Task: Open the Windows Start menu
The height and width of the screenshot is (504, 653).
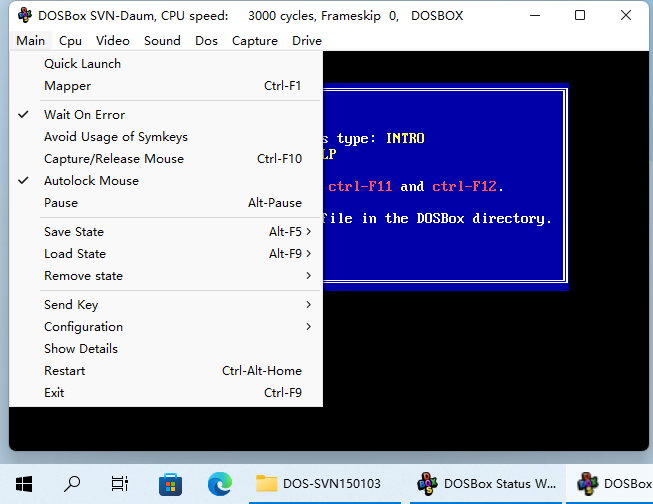Action: tap(24, 484)
